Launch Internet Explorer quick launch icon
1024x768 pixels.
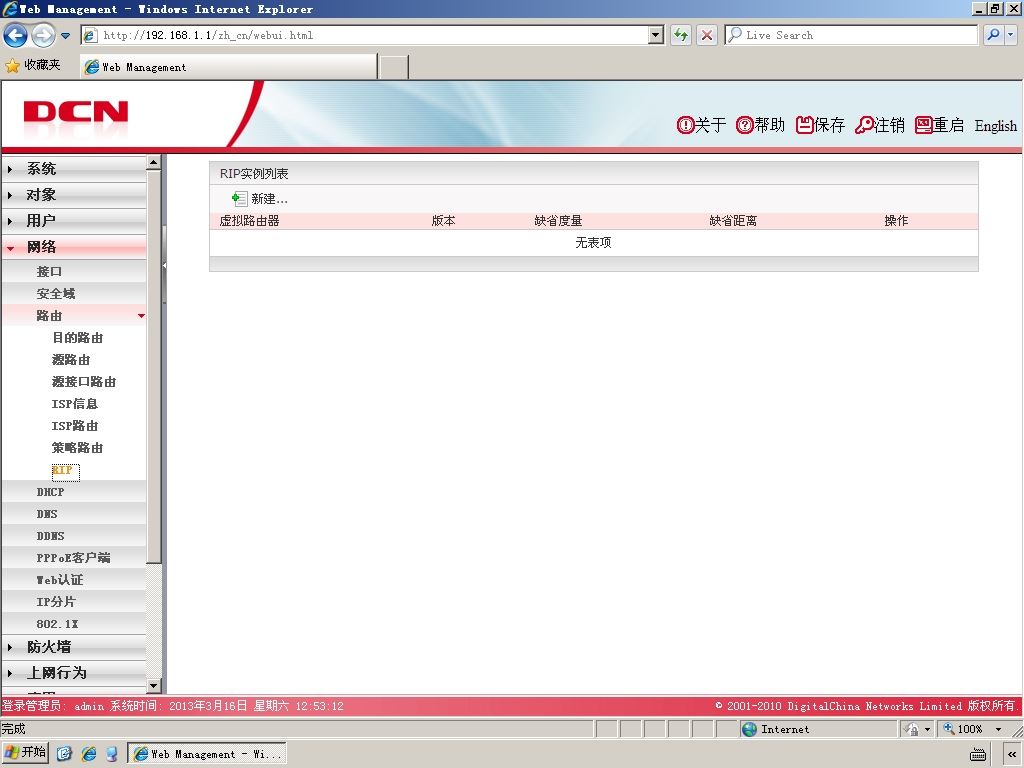click(x=88, y=754)
